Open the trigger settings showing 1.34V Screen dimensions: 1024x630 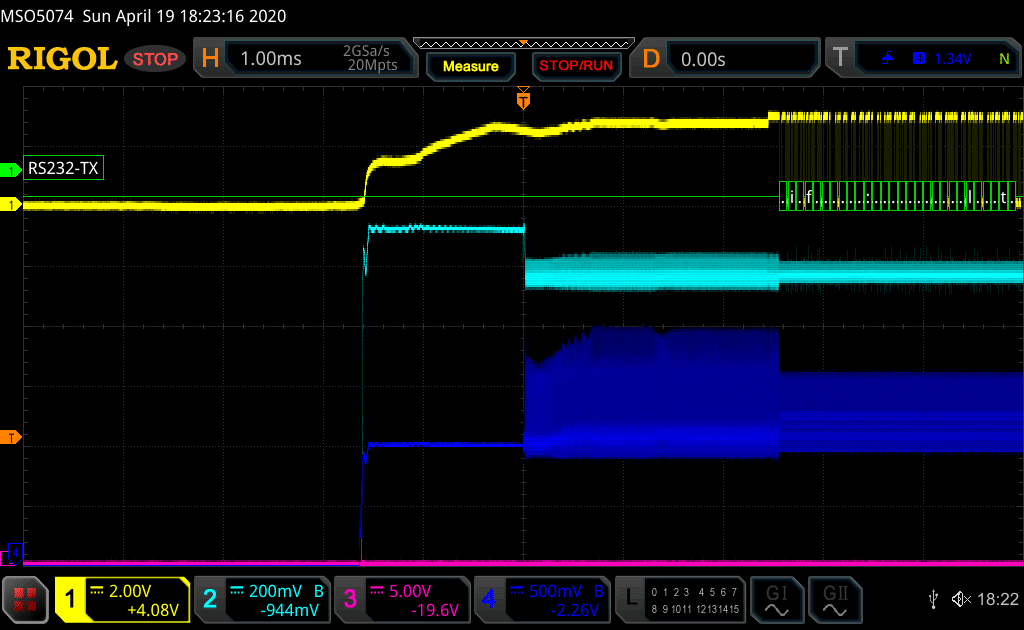921,59
